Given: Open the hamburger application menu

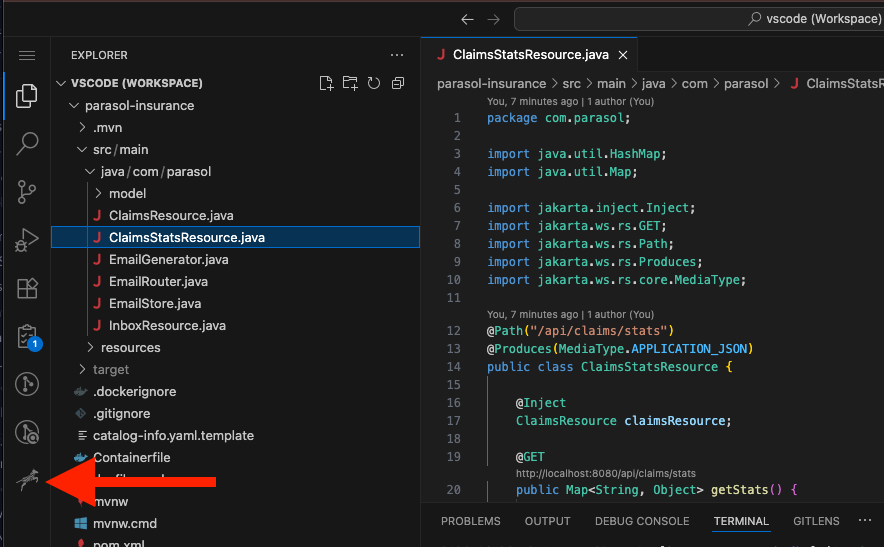Looking at the screenshot, I should coord(26,55).
